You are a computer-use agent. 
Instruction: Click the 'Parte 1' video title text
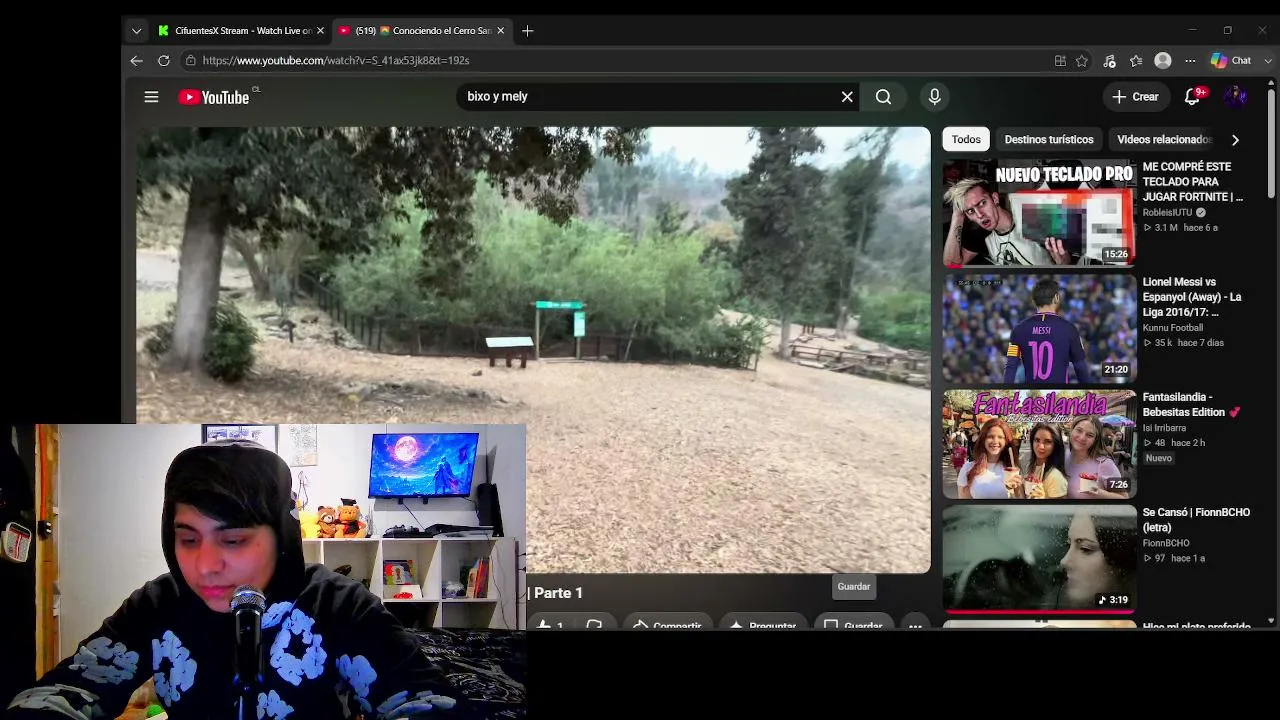558,594
